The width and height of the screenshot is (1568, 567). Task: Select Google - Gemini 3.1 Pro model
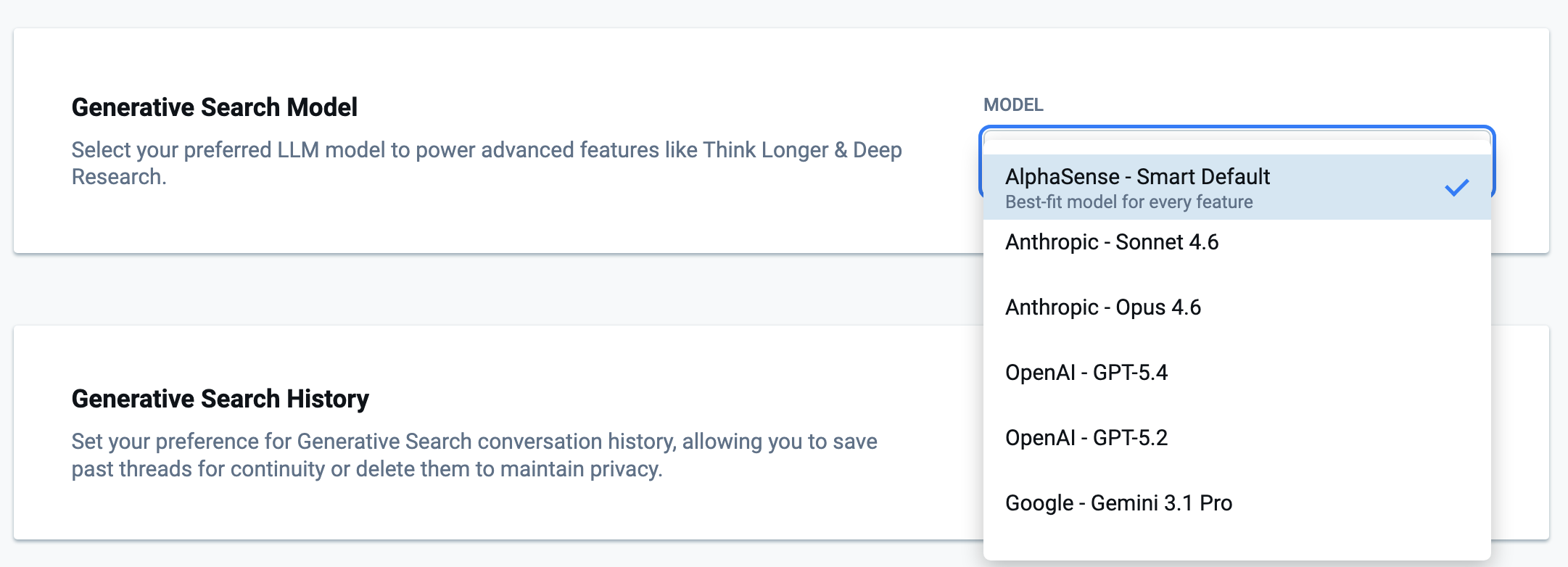(x=1118, y=503)
